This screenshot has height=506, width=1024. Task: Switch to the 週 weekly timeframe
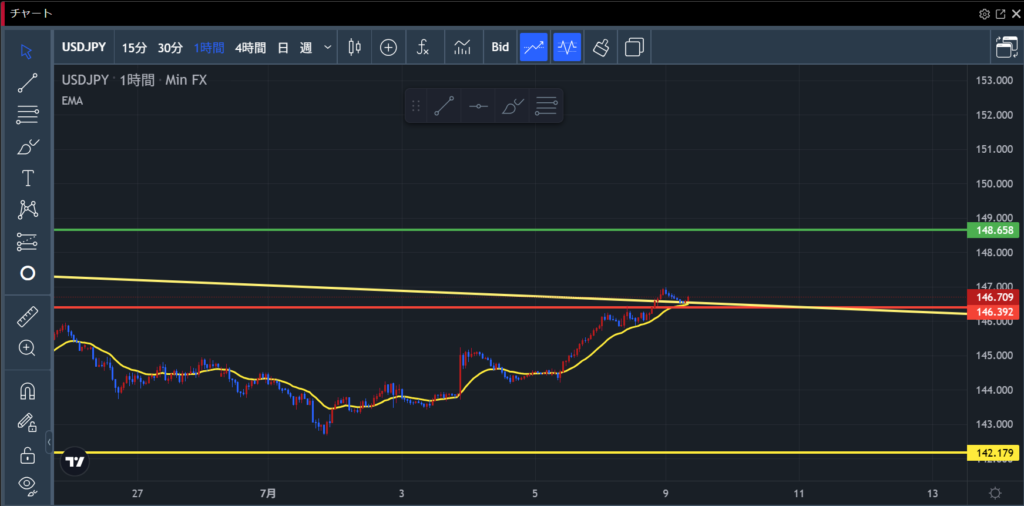click(x=306, y=47)
